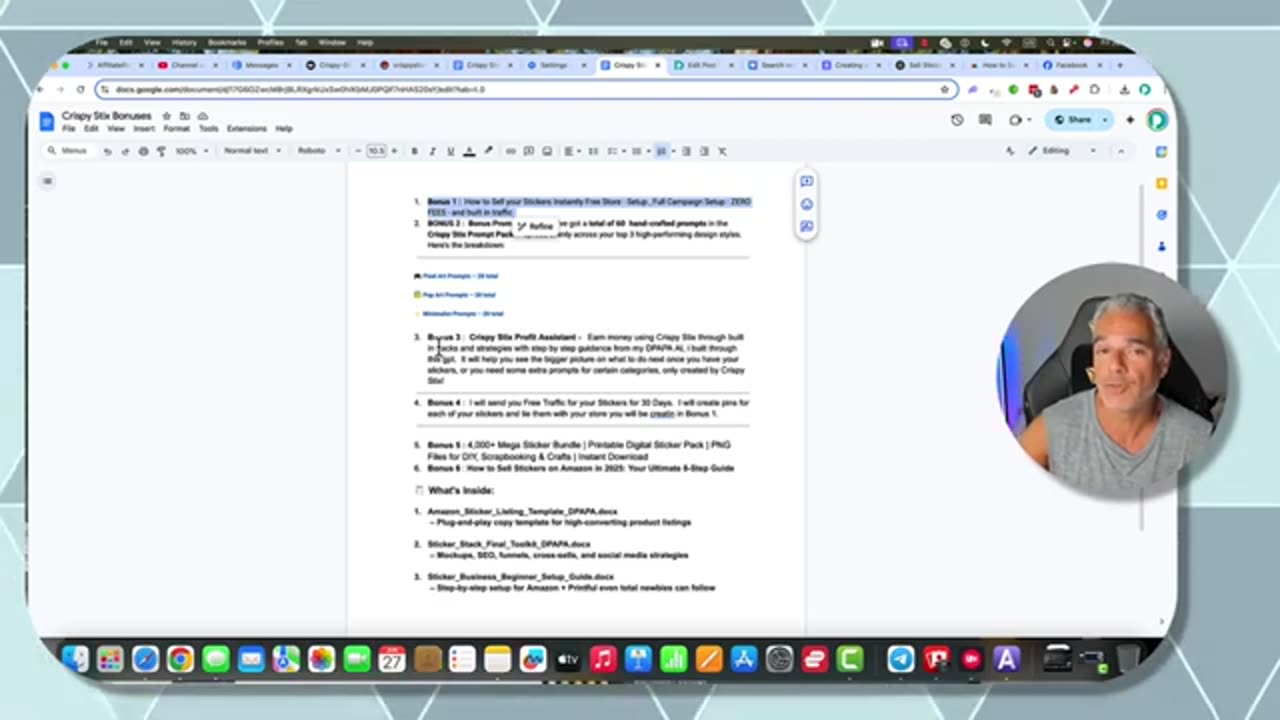Insert an image from the toolbar
Screen dimensions: 1280x720
[x=547, y=151]
